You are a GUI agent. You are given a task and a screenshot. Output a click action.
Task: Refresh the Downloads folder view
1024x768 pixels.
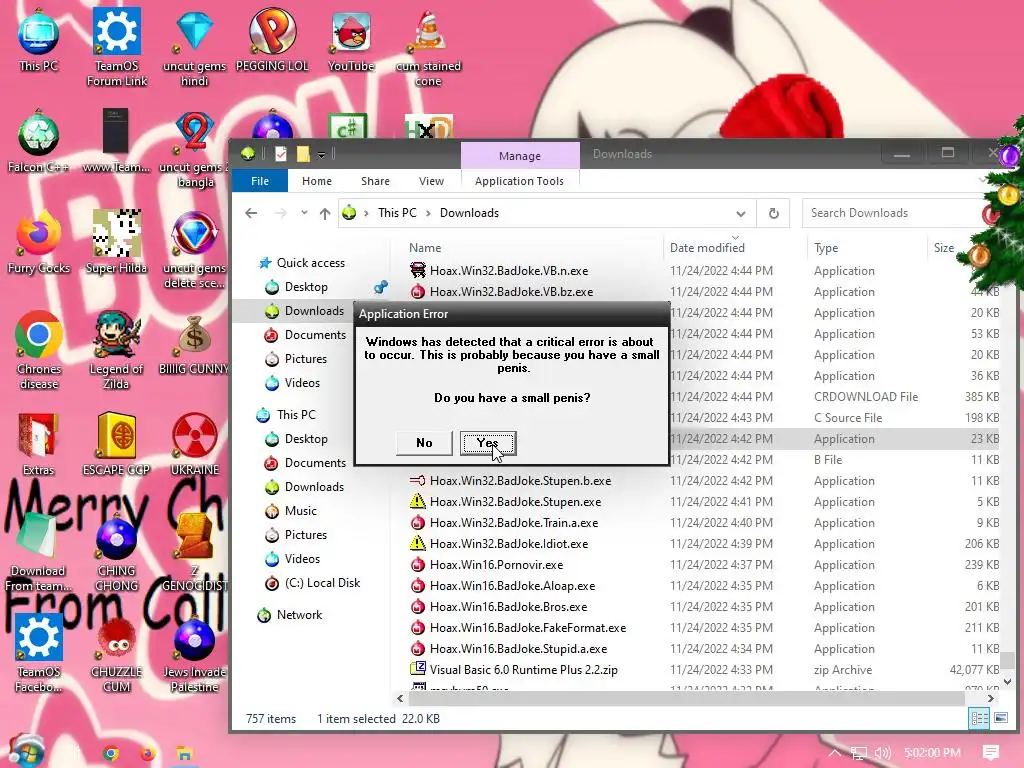pos(773,213)
